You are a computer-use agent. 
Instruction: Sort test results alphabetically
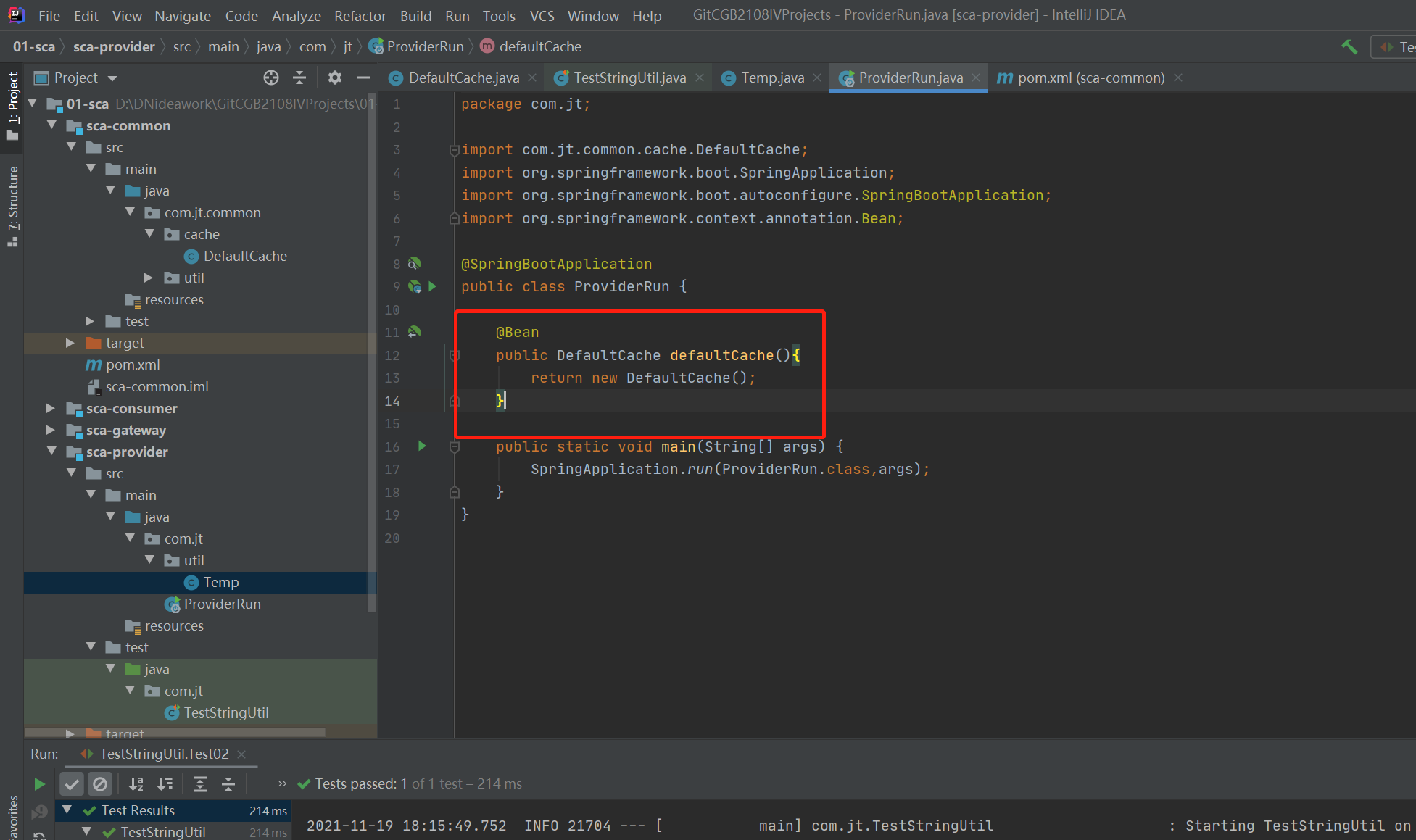coord(136,783)
